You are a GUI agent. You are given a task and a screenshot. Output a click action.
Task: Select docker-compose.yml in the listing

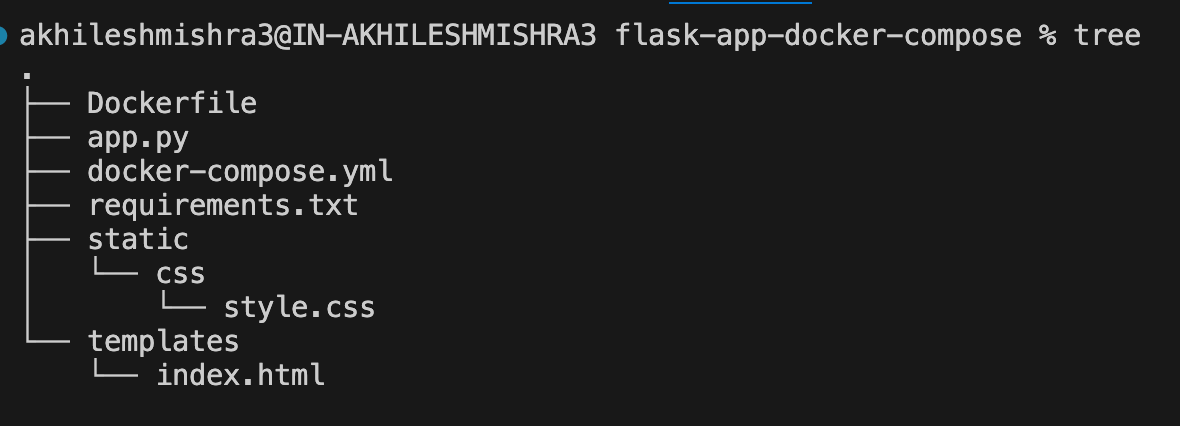click(x=241, y=172)
